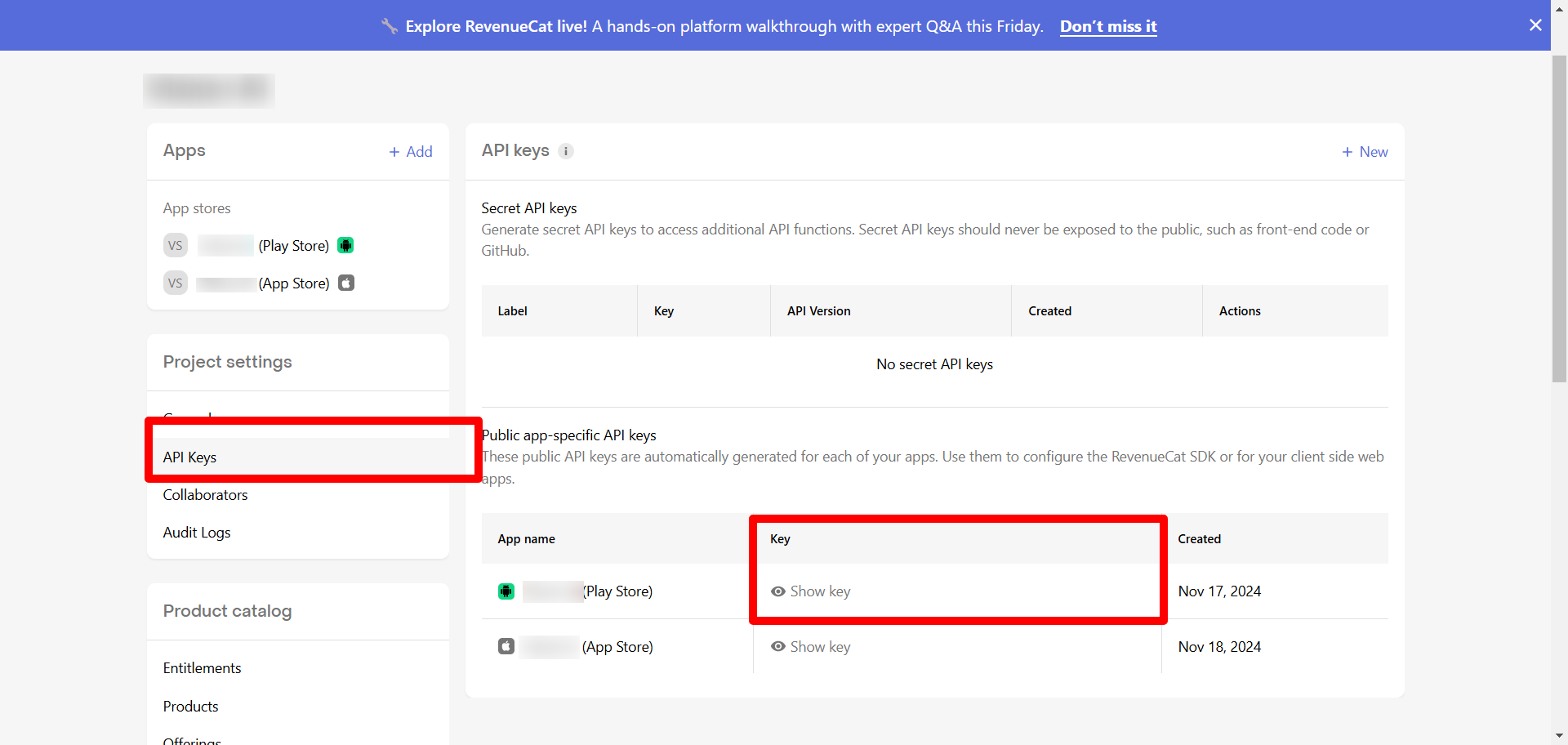Click the "No secret API keys" message
Viewport: 1568px width, 745px height.
[x=934, y=364]
